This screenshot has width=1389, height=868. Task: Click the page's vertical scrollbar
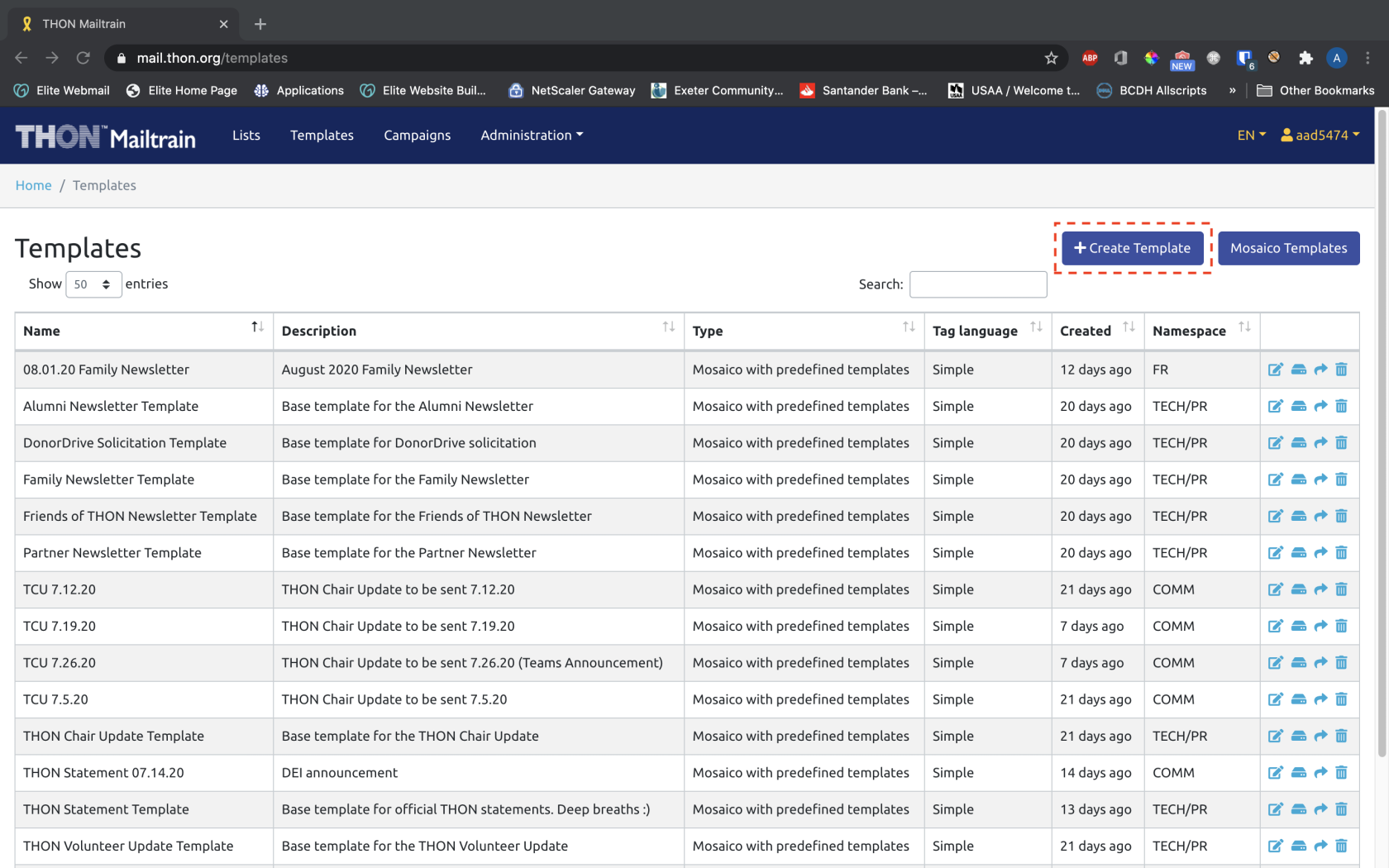pos(1382,434)
